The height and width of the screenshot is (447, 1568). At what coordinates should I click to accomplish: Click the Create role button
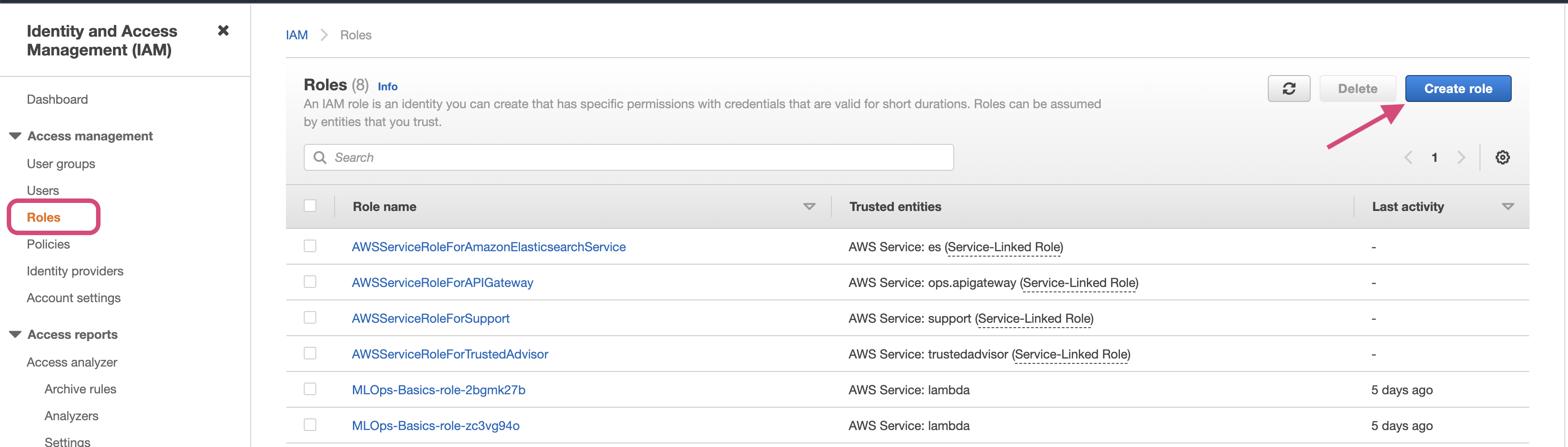pos(1457,89)
